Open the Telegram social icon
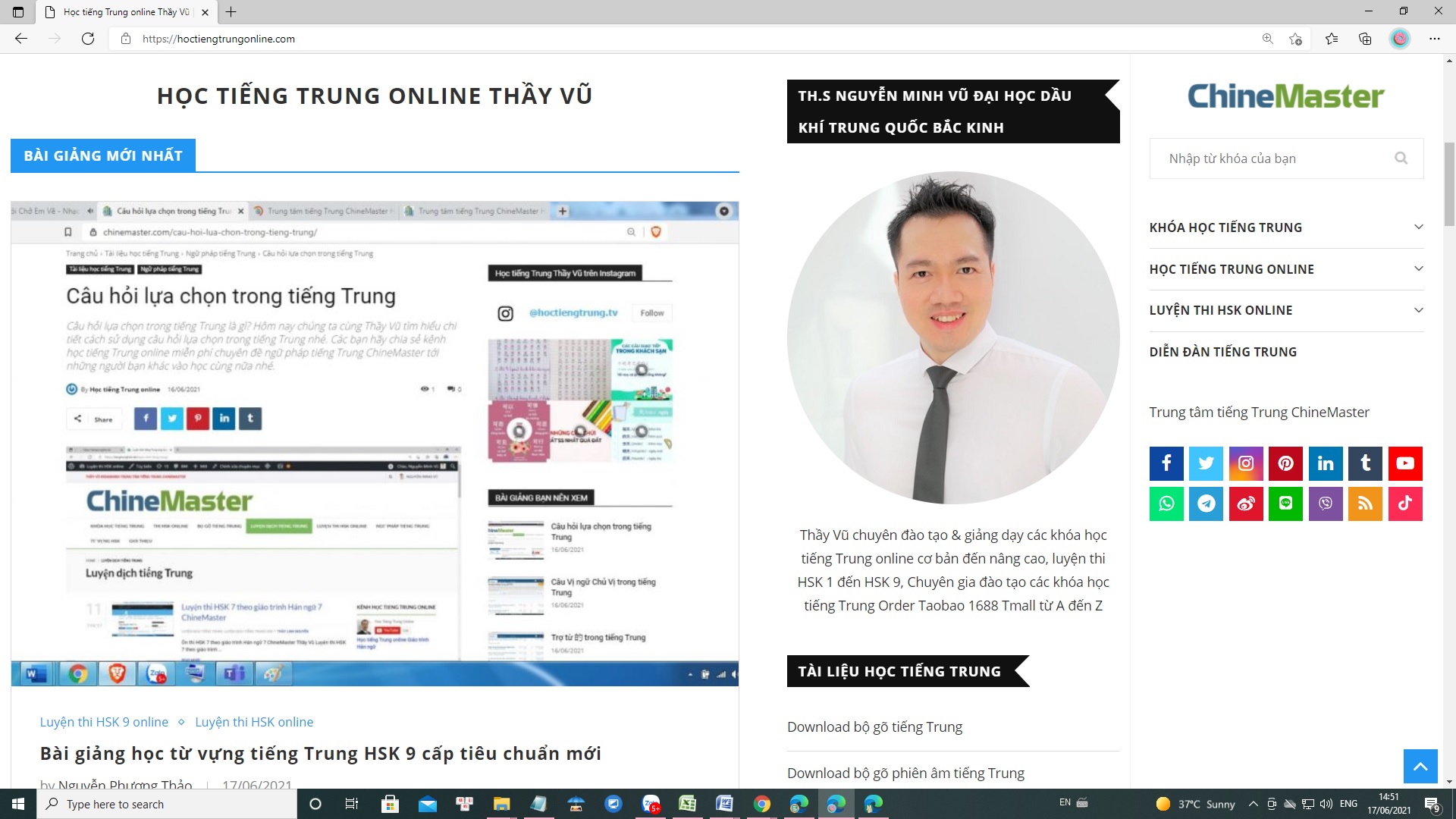 click(x=1206, y=504)
